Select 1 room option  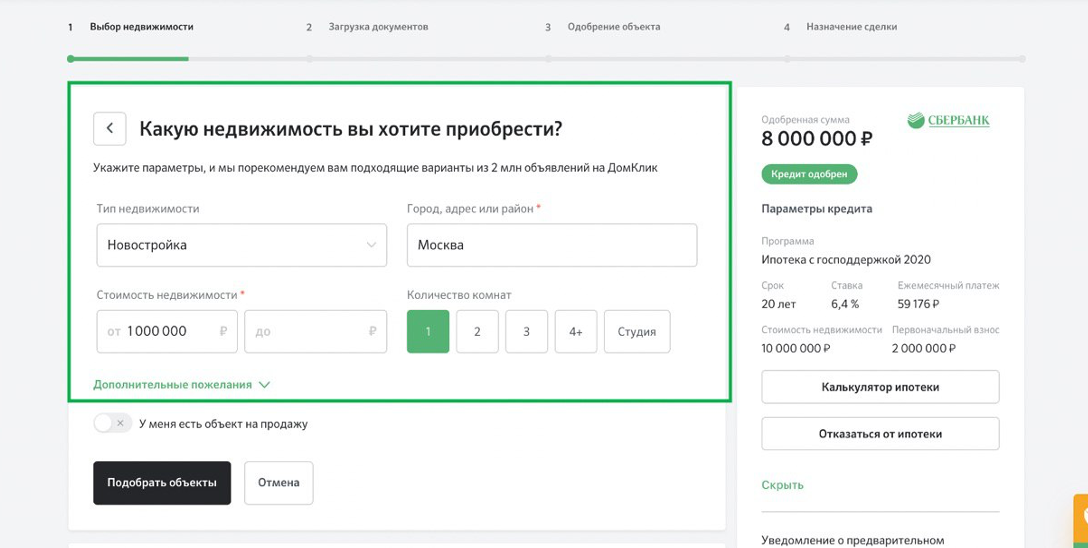[x=428, y=331]
